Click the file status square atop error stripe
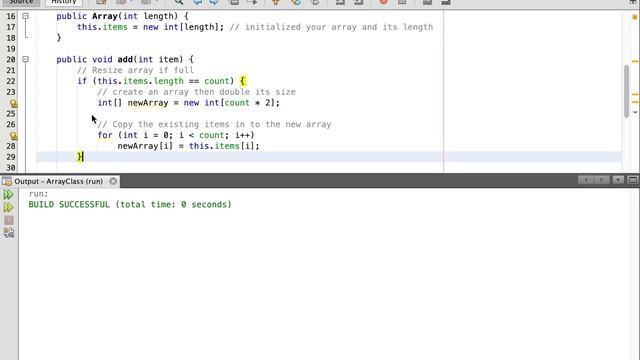 (635, 17)
